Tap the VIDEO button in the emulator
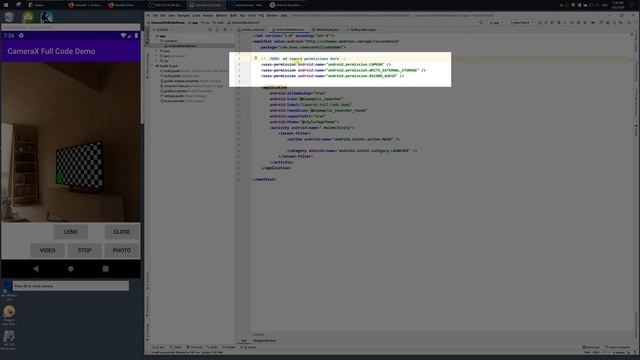 click(48, 250)
